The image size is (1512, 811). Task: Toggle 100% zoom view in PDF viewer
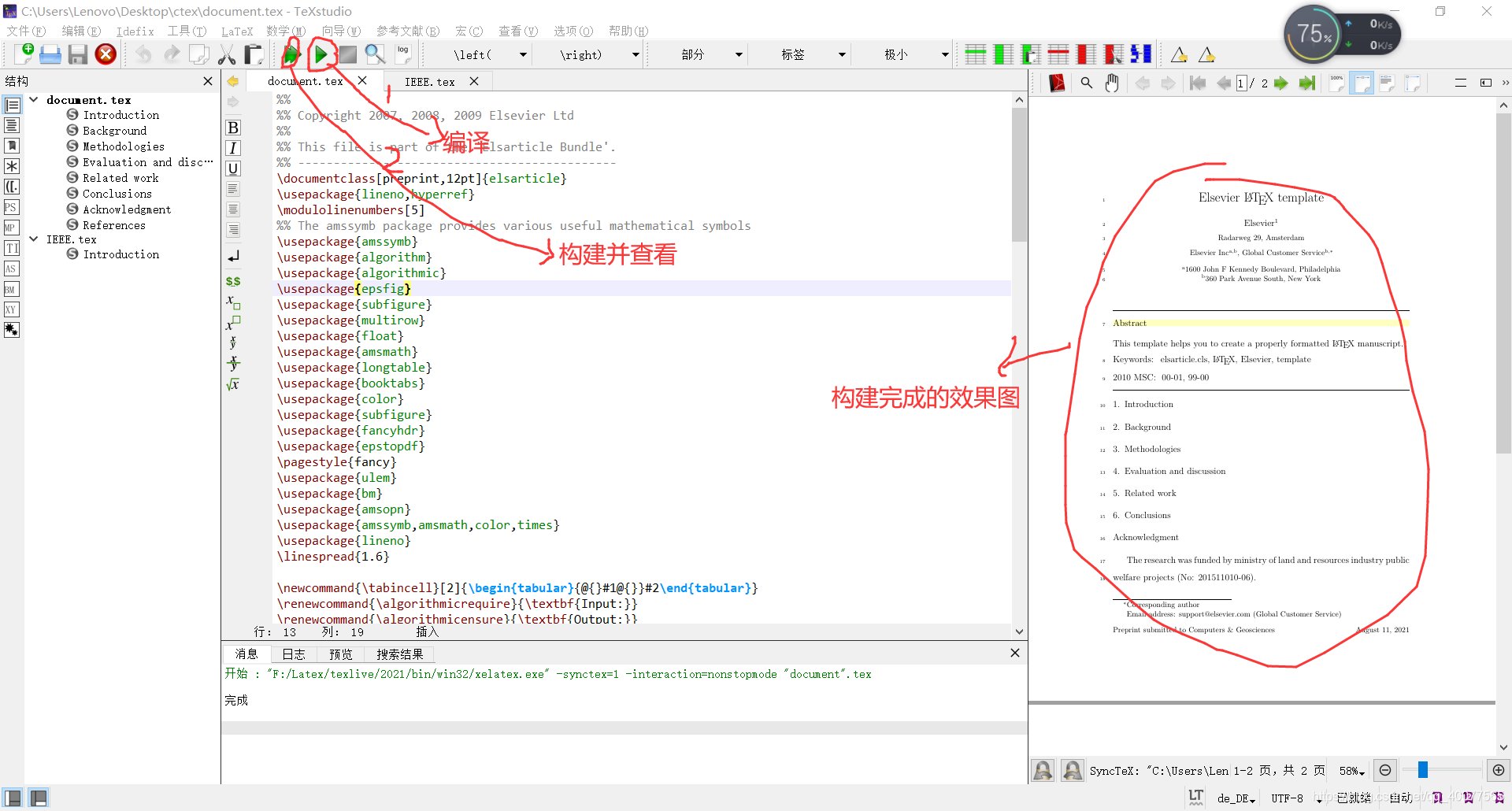pyautogui.click(x=1336, y=83)
